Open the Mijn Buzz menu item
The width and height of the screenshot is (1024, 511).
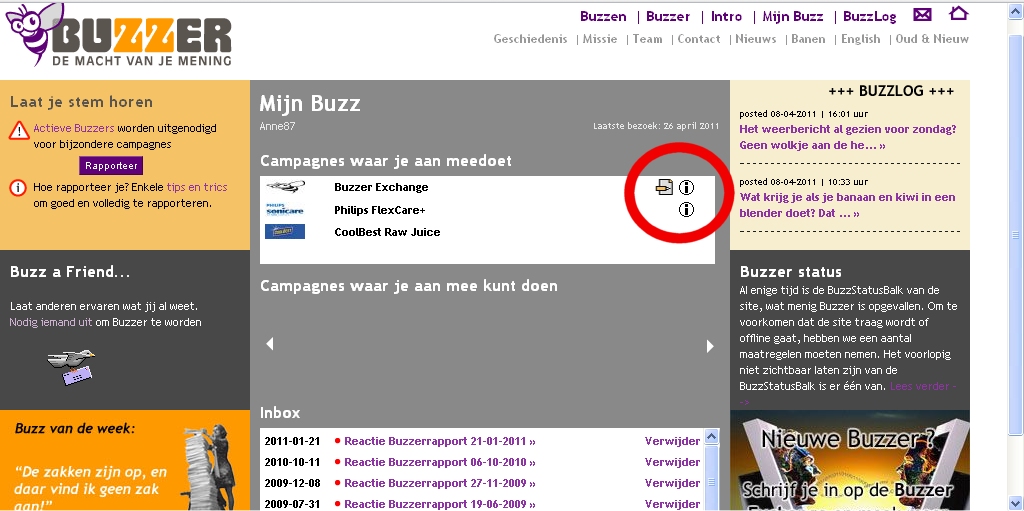[793, 16]
